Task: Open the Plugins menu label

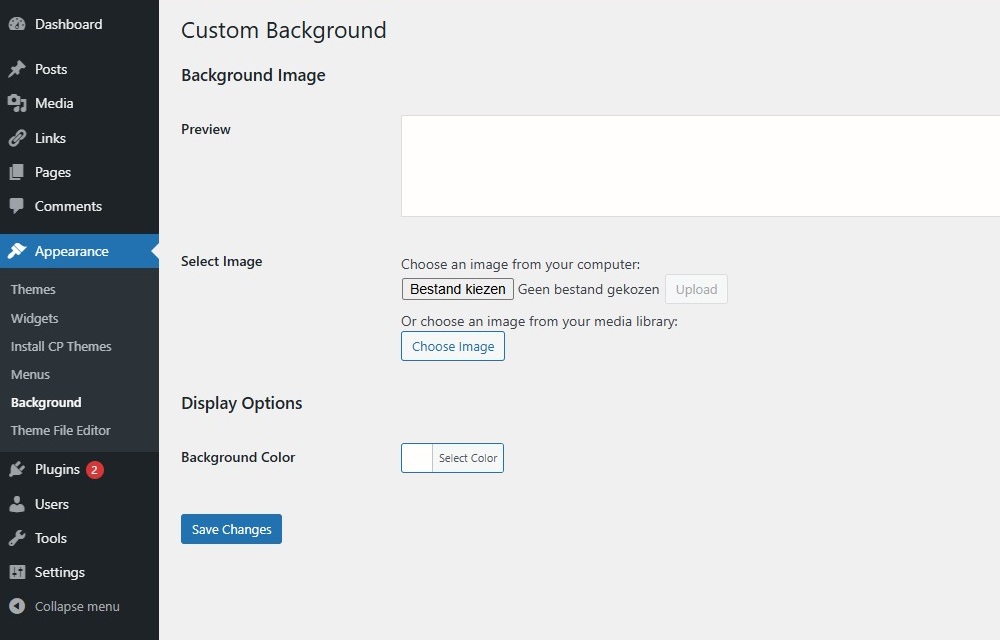Action: [57, 470]
